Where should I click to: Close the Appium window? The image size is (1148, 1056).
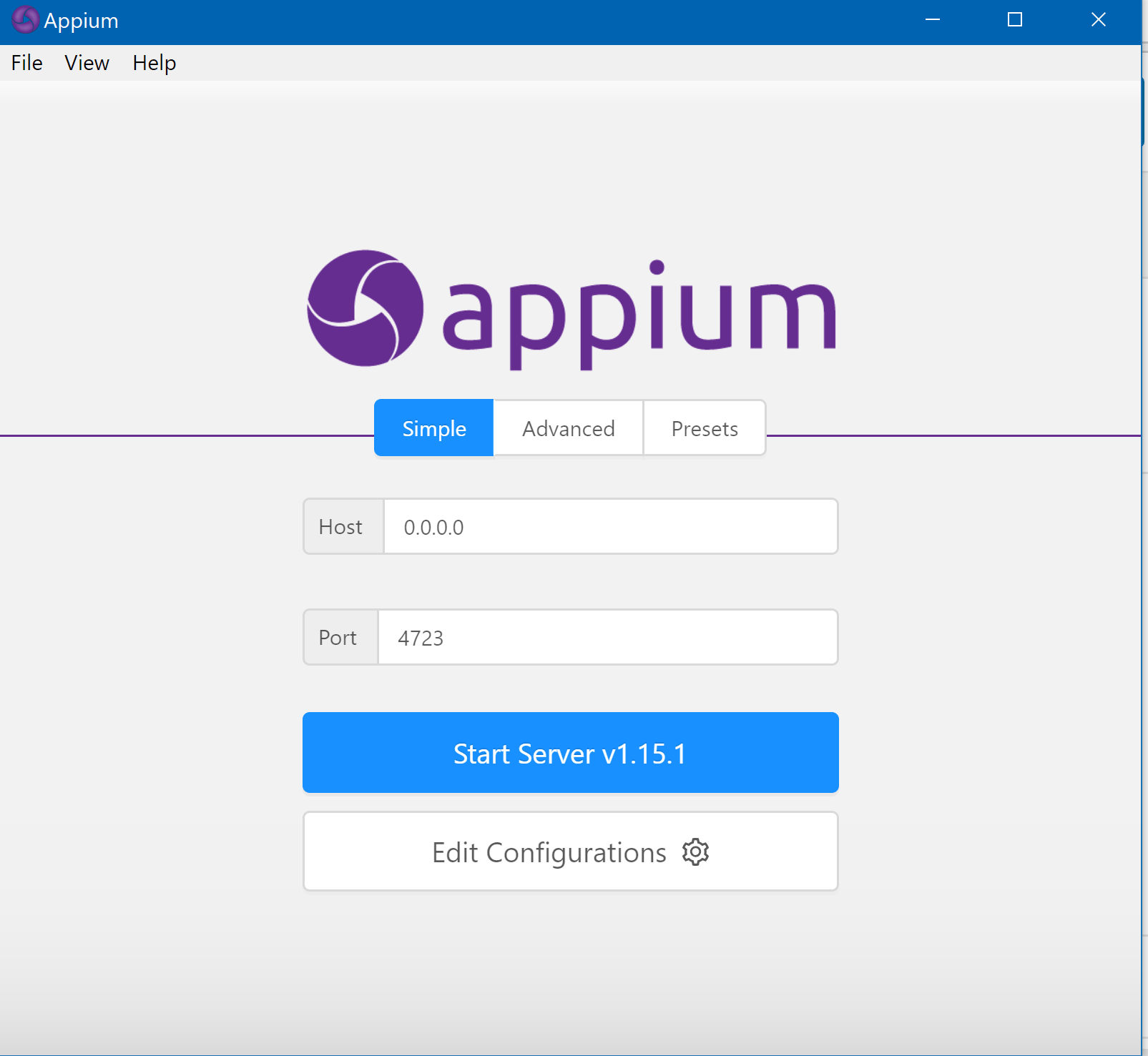1099,20
